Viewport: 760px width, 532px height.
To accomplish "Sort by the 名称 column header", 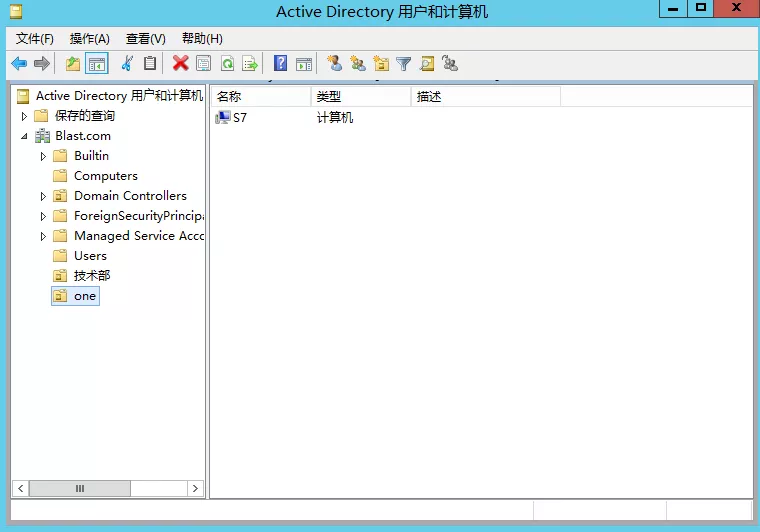I will 260,97.
